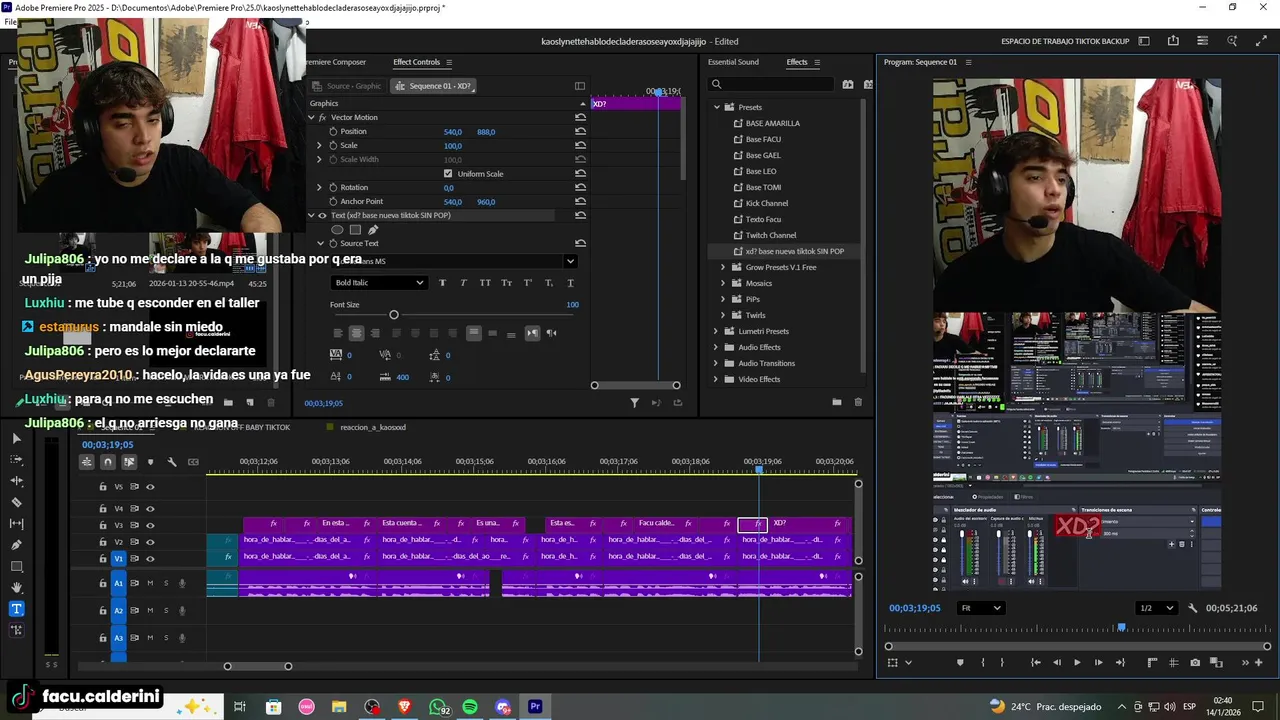Open Timeline Display Settings wrench
The image size is (1280, 720).
click(x=172, y=462)
